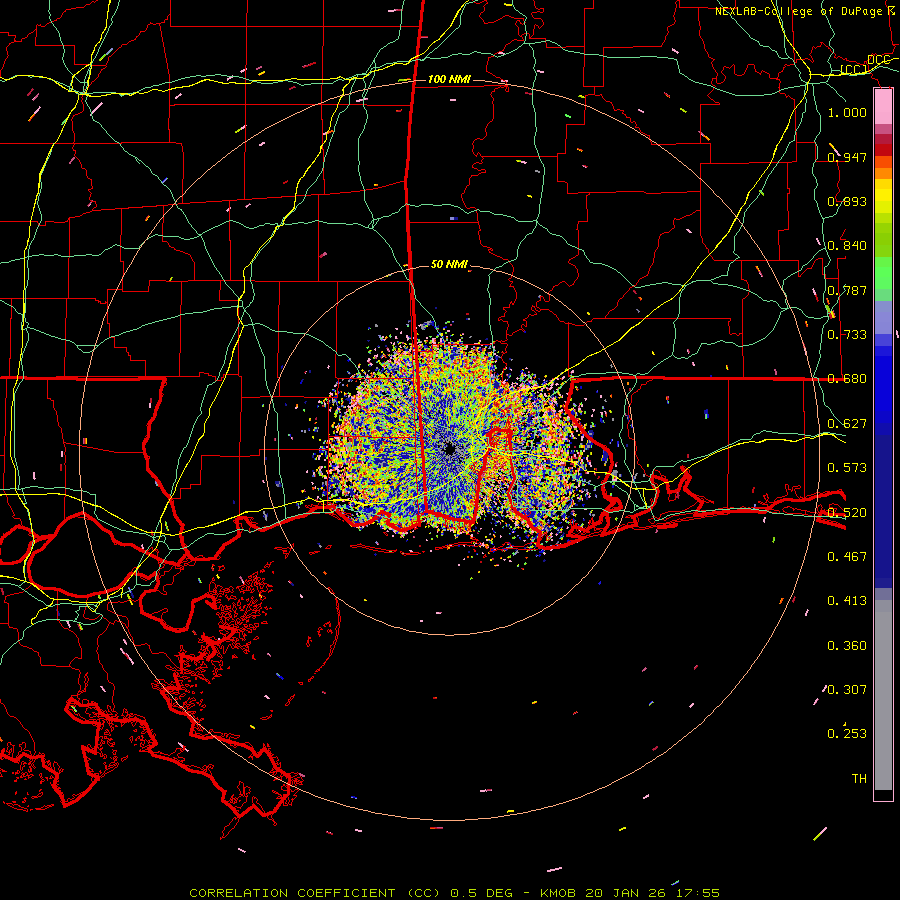Click the 17:55 timestamp in the caption
The height and width of the screenshot is (900, 900).
point(697,893)
